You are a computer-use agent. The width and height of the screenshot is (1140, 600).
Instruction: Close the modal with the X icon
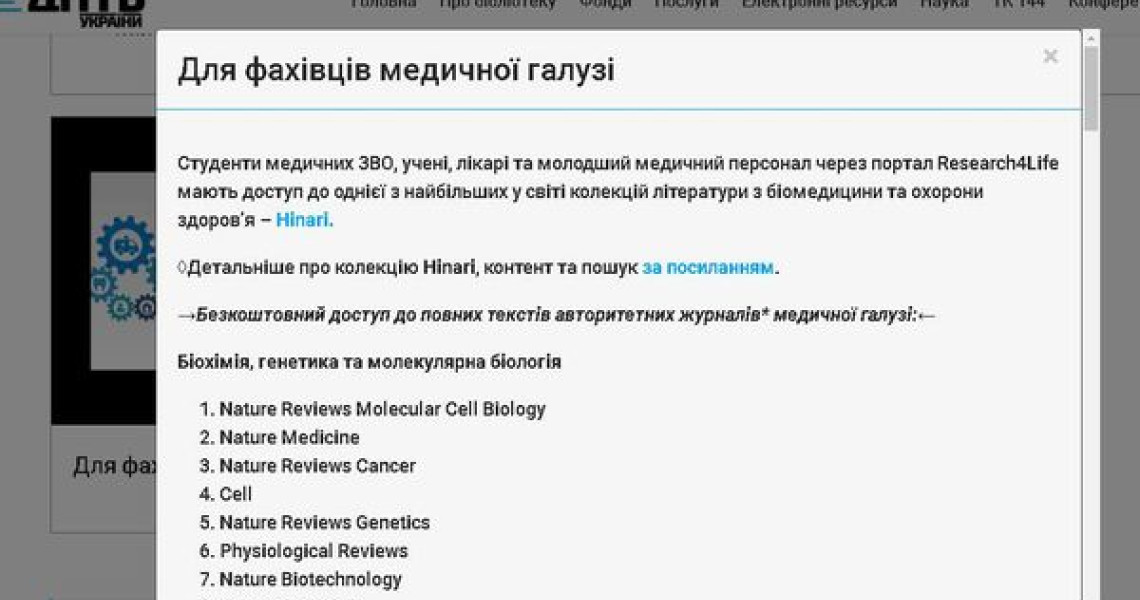pos(1050,56)
